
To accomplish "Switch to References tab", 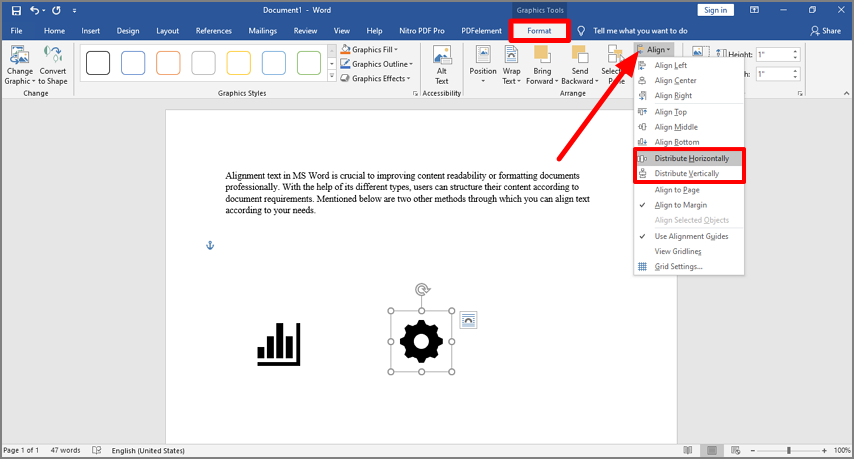I will 214,31.
